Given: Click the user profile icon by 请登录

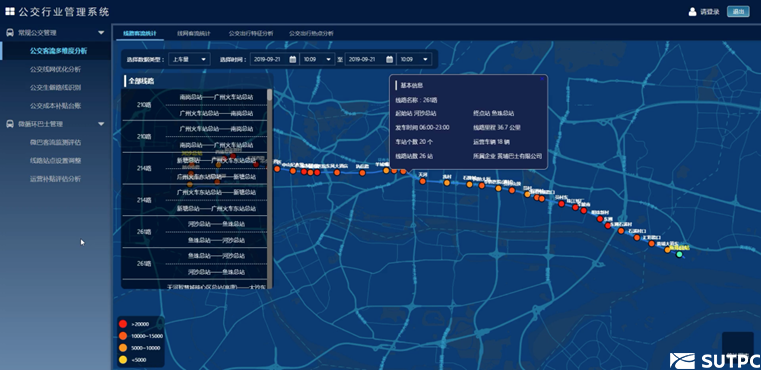Looking at the screenshot, I should tap(693, 12).
